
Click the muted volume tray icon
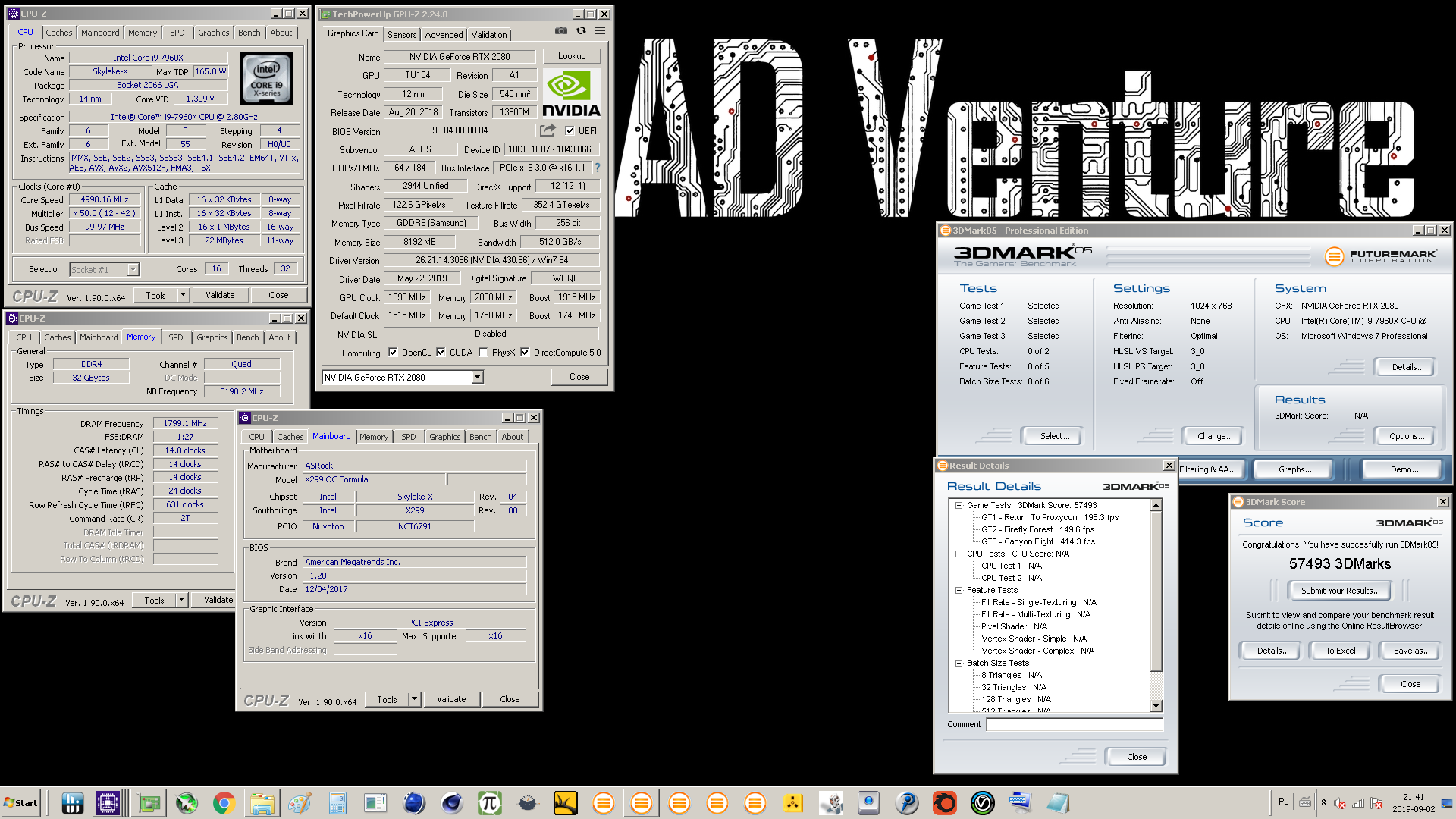1340,802
